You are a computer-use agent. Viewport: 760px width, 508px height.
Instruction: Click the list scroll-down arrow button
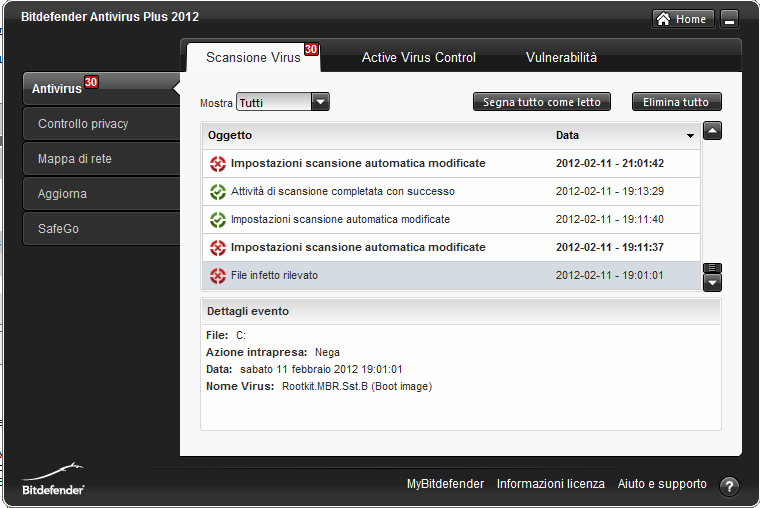pyautogui.click(x=712, y=283)
